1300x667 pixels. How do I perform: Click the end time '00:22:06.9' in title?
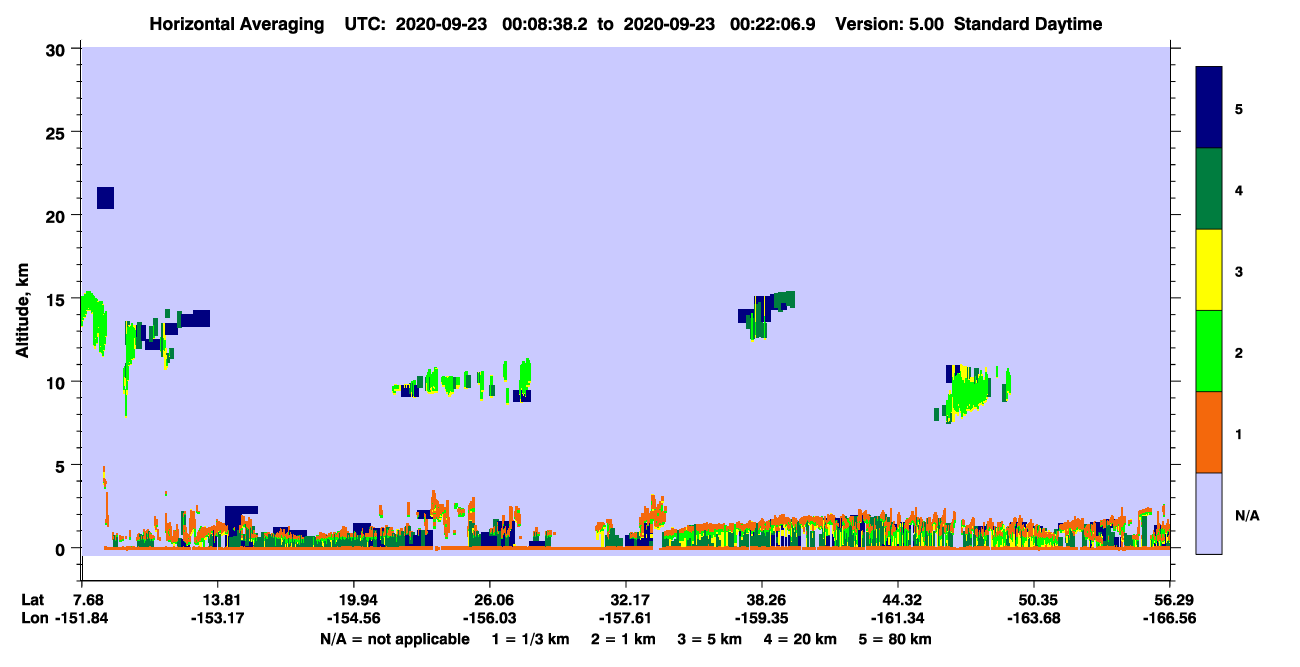click(x=771, y=24)
